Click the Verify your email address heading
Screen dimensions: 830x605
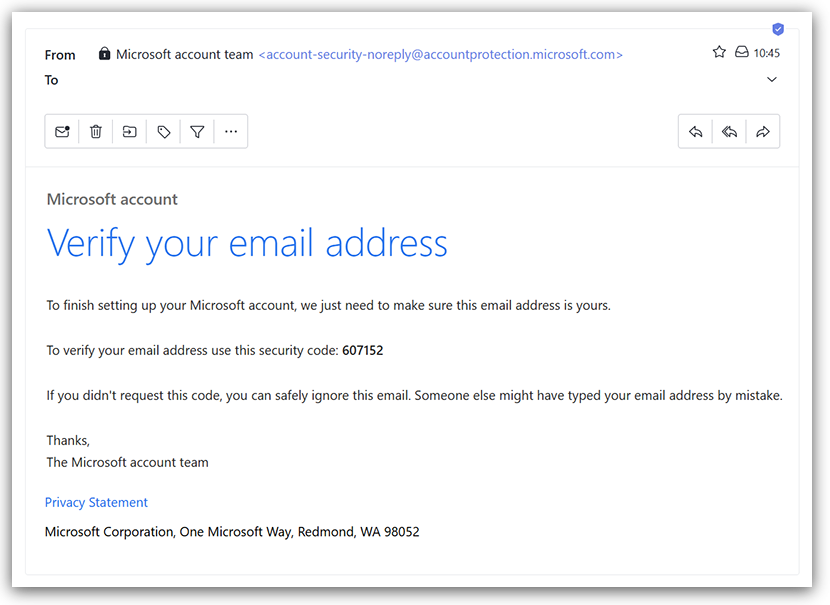click(x=247, y=243)
